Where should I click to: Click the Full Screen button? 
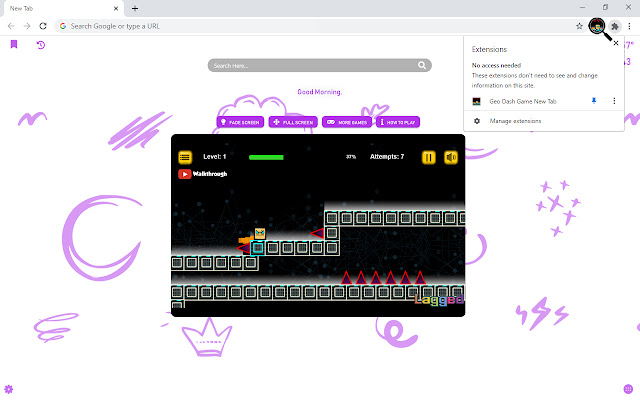[x=293, y=122]
